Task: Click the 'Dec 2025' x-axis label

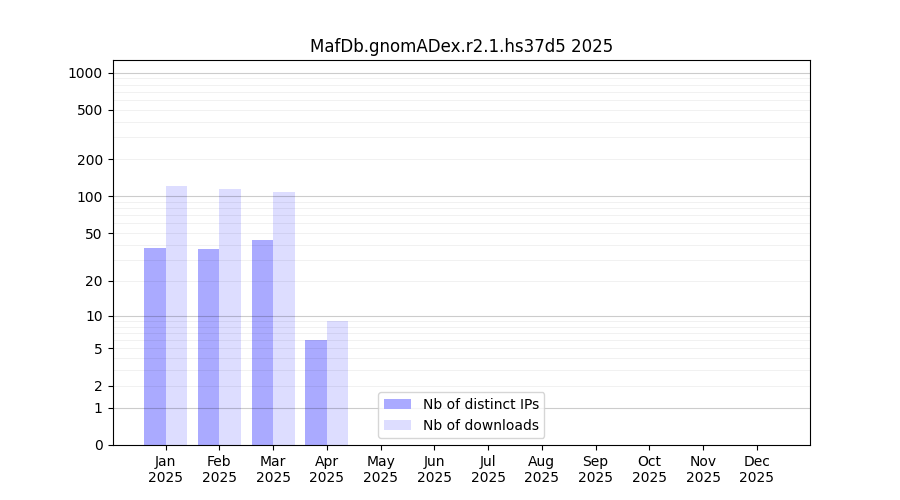Action: click(756, 469)
